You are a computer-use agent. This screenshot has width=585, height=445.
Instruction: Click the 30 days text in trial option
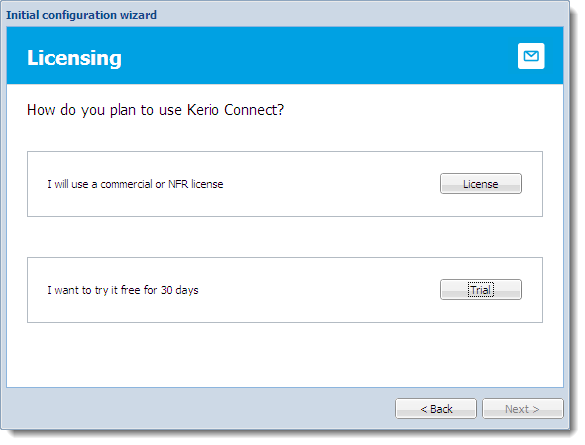[x=179, y=290]
